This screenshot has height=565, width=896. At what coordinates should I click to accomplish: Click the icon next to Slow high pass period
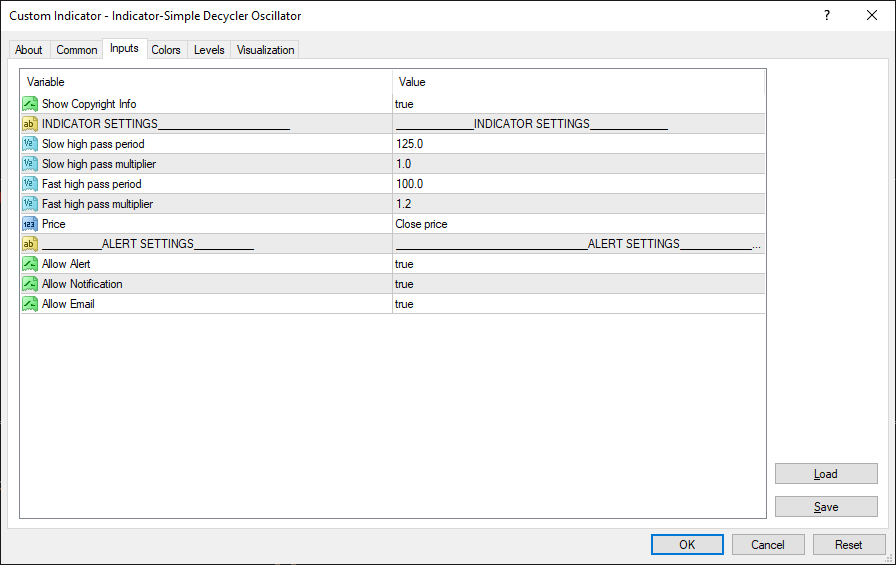click(x=30, y=144)
